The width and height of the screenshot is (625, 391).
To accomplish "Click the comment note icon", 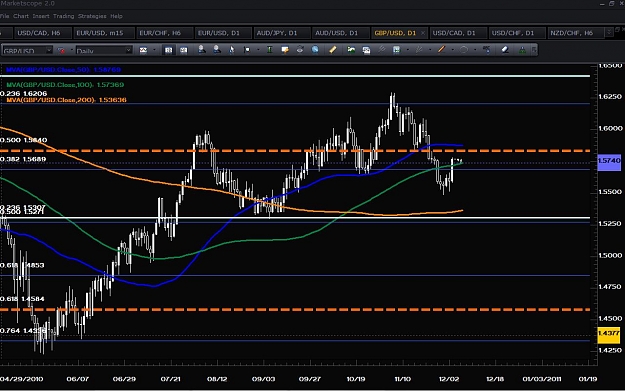I will 285,50.
